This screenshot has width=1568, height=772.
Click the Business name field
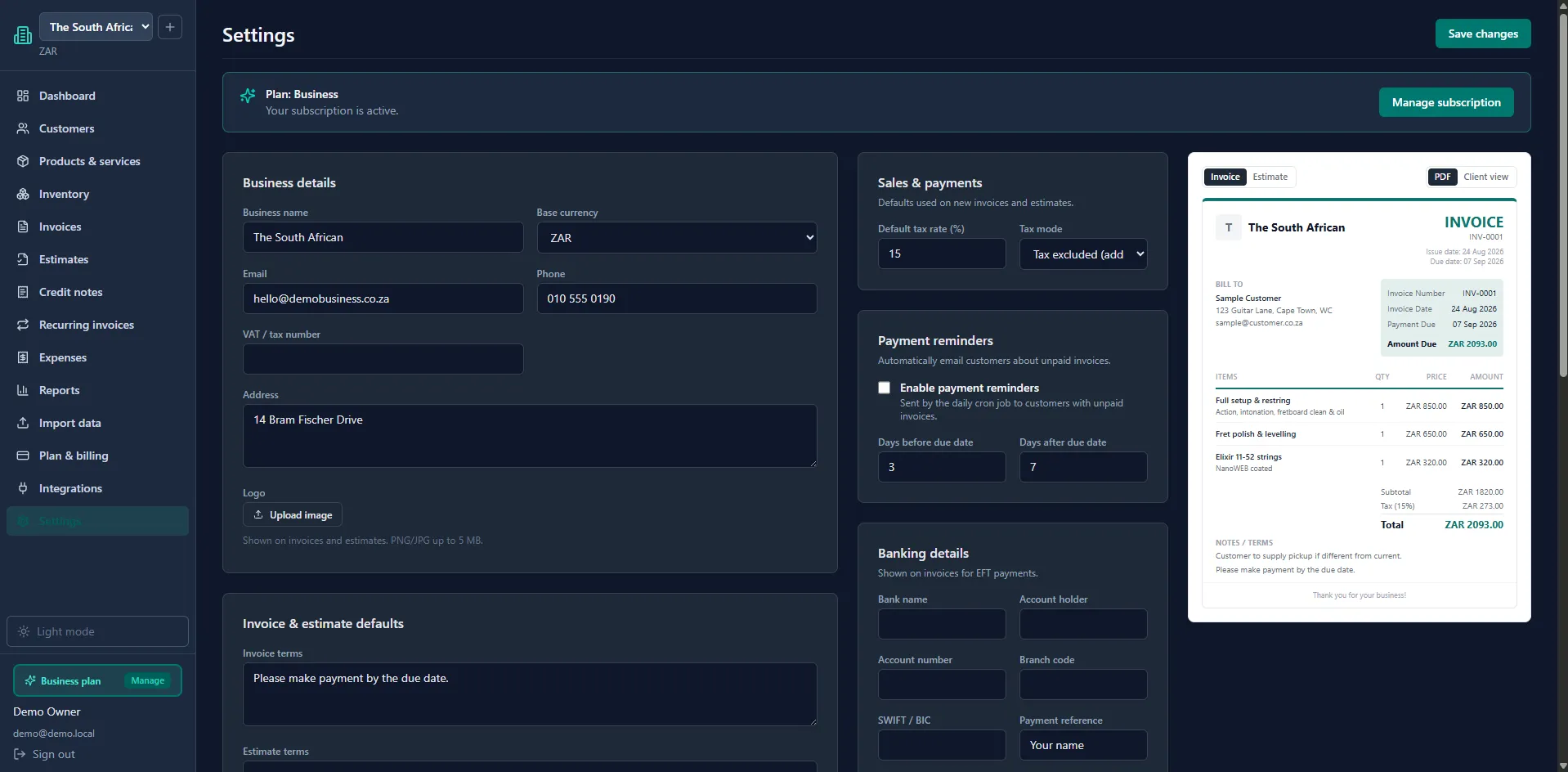pos(383,237)
